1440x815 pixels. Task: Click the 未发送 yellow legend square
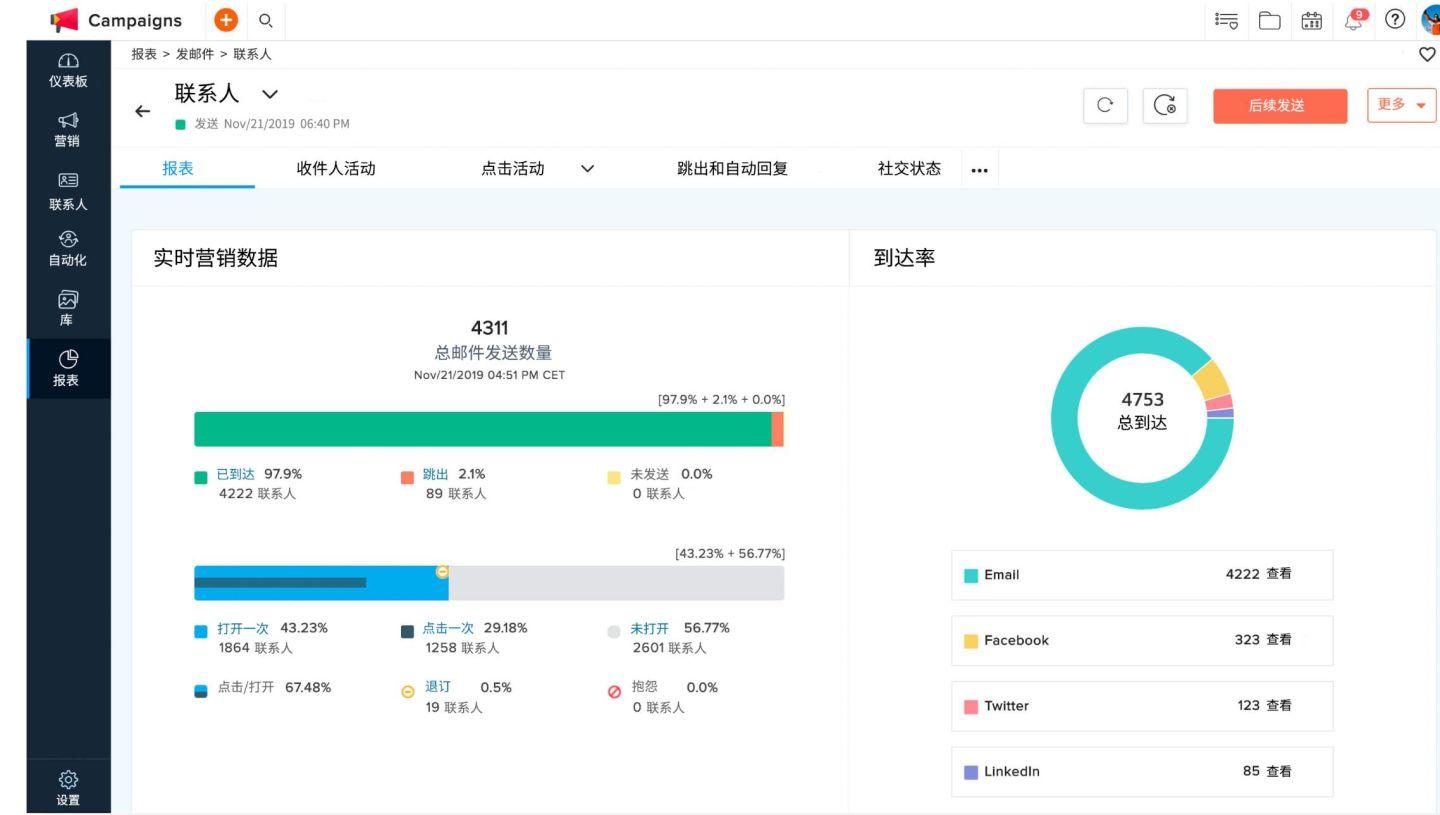pos(614,477)
